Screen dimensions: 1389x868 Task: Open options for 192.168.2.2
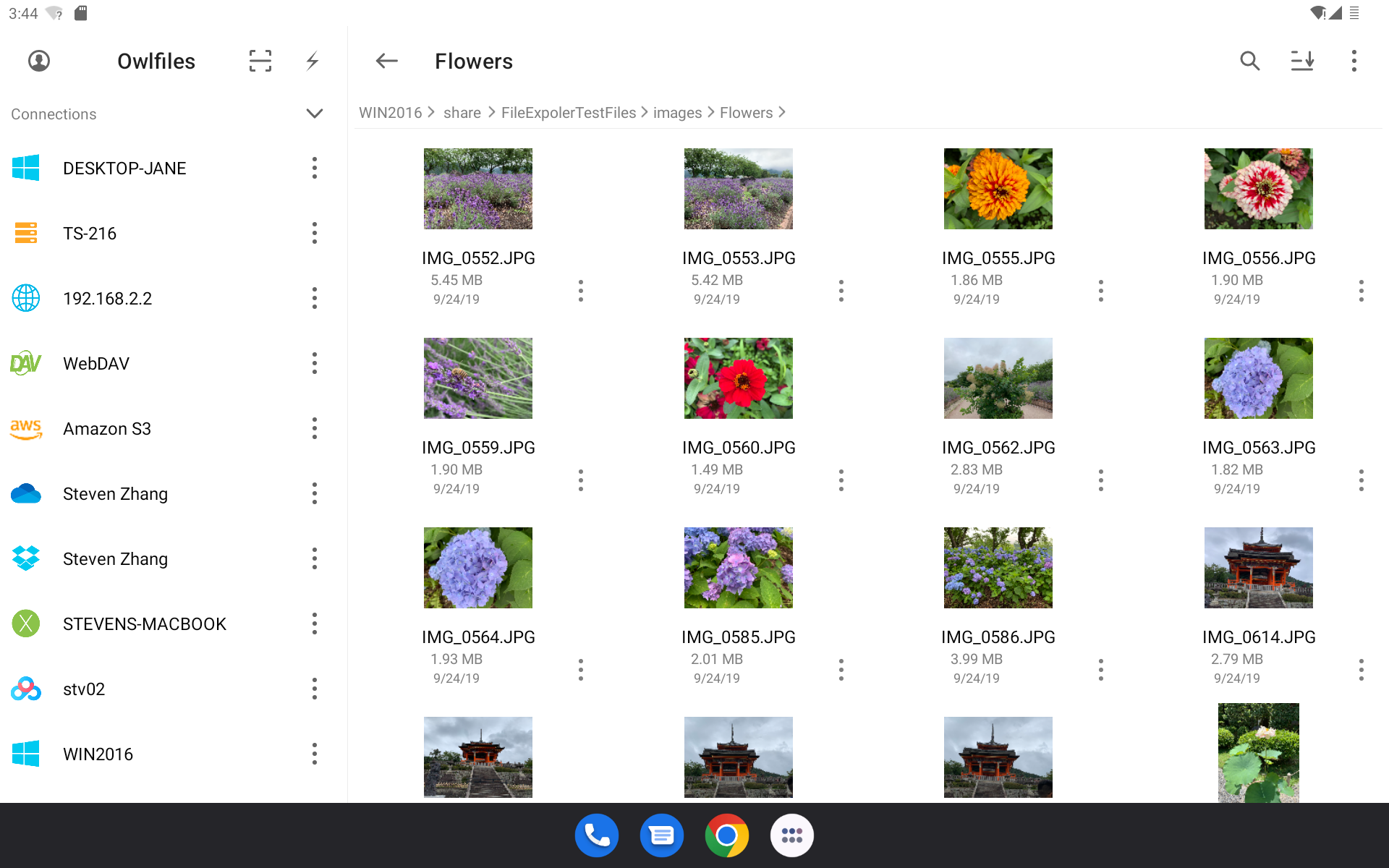click(315, 298)
